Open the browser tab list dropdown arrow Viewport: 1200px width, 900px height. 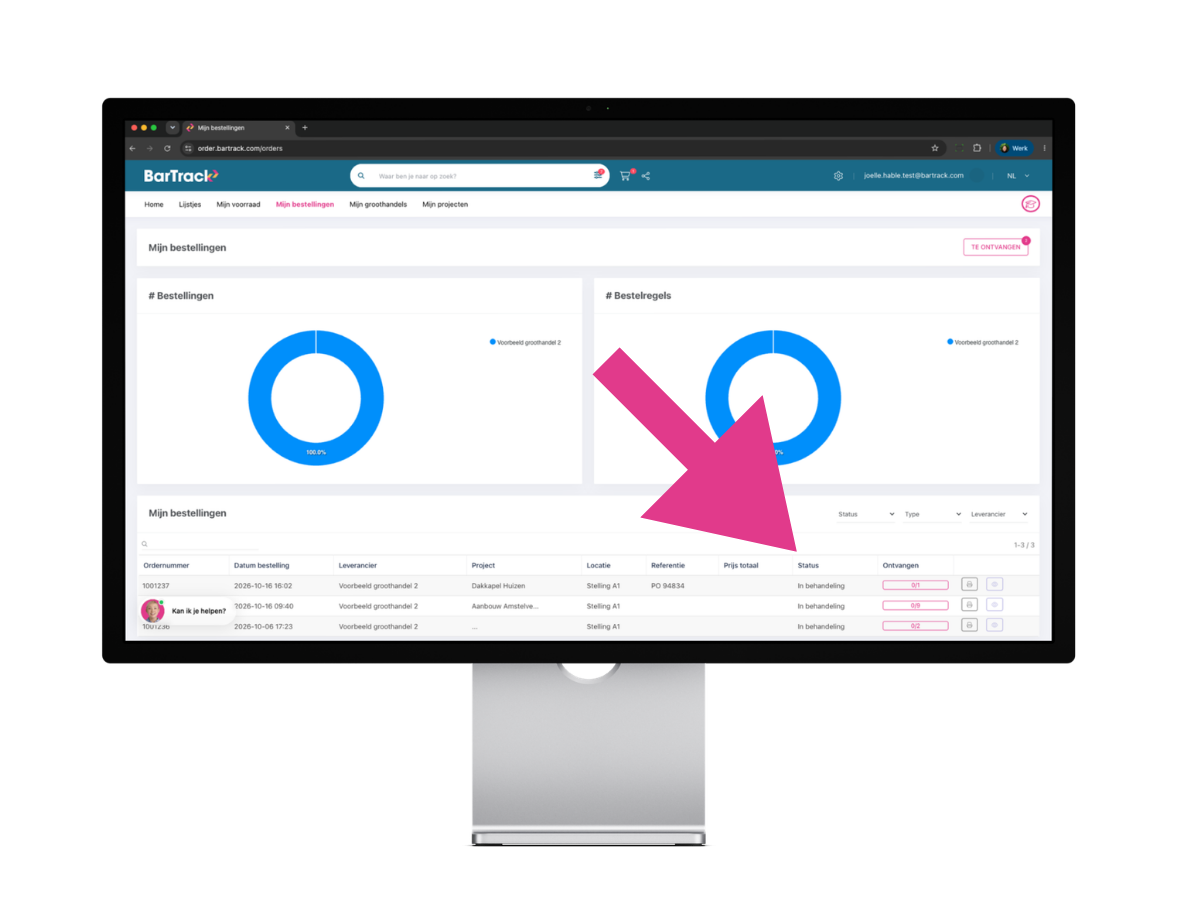point(172,128)
